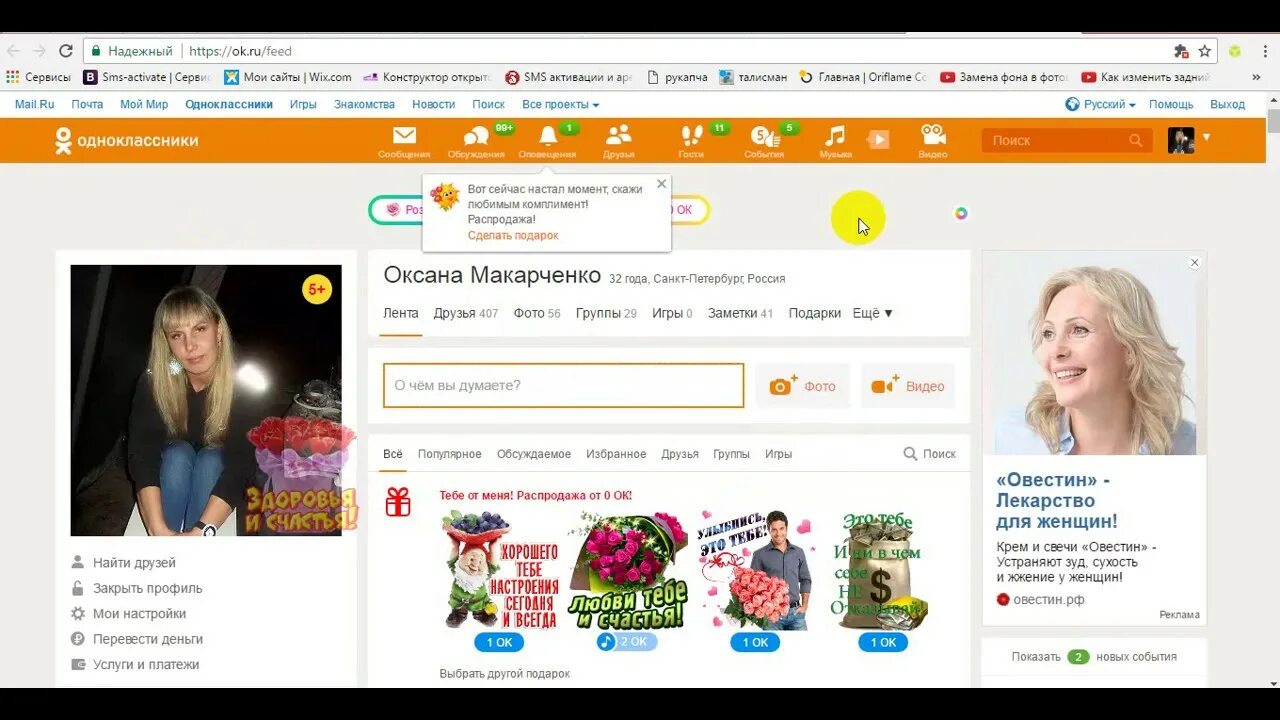Close the gift compliment popup
1280x720 pixels.
661,184
